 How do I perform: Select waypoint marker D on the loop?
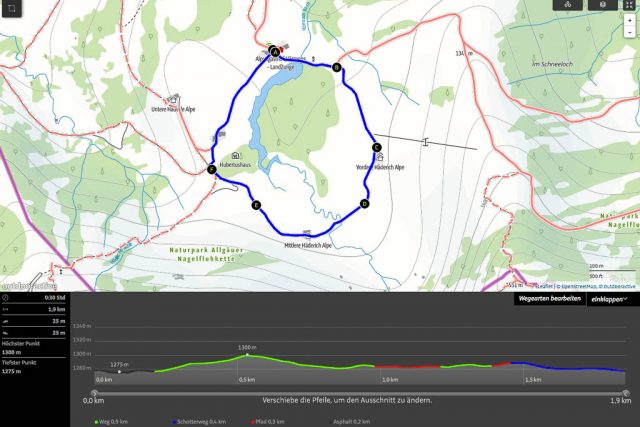364,204
